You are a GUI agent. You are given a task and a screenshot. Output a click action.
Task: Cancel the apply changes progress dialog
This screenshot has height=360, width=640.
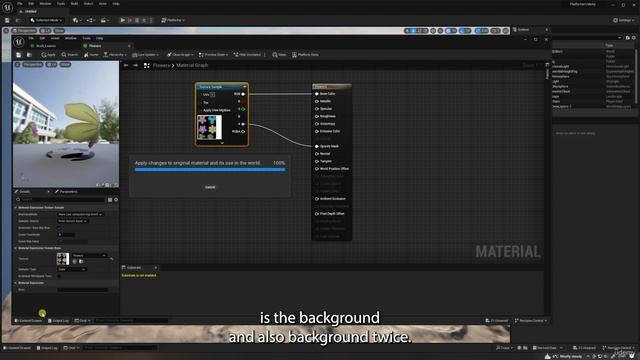(210, 187)
